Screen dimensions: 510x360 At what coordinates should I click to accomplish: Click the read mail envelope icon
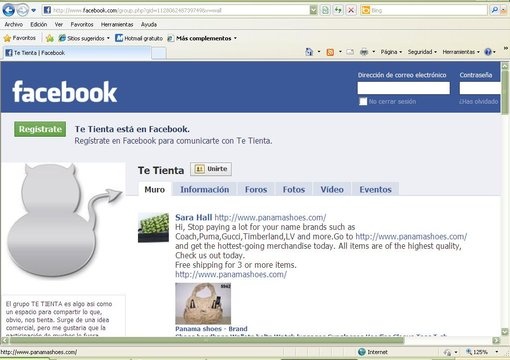pyautogui.click(x=350, y=52)
